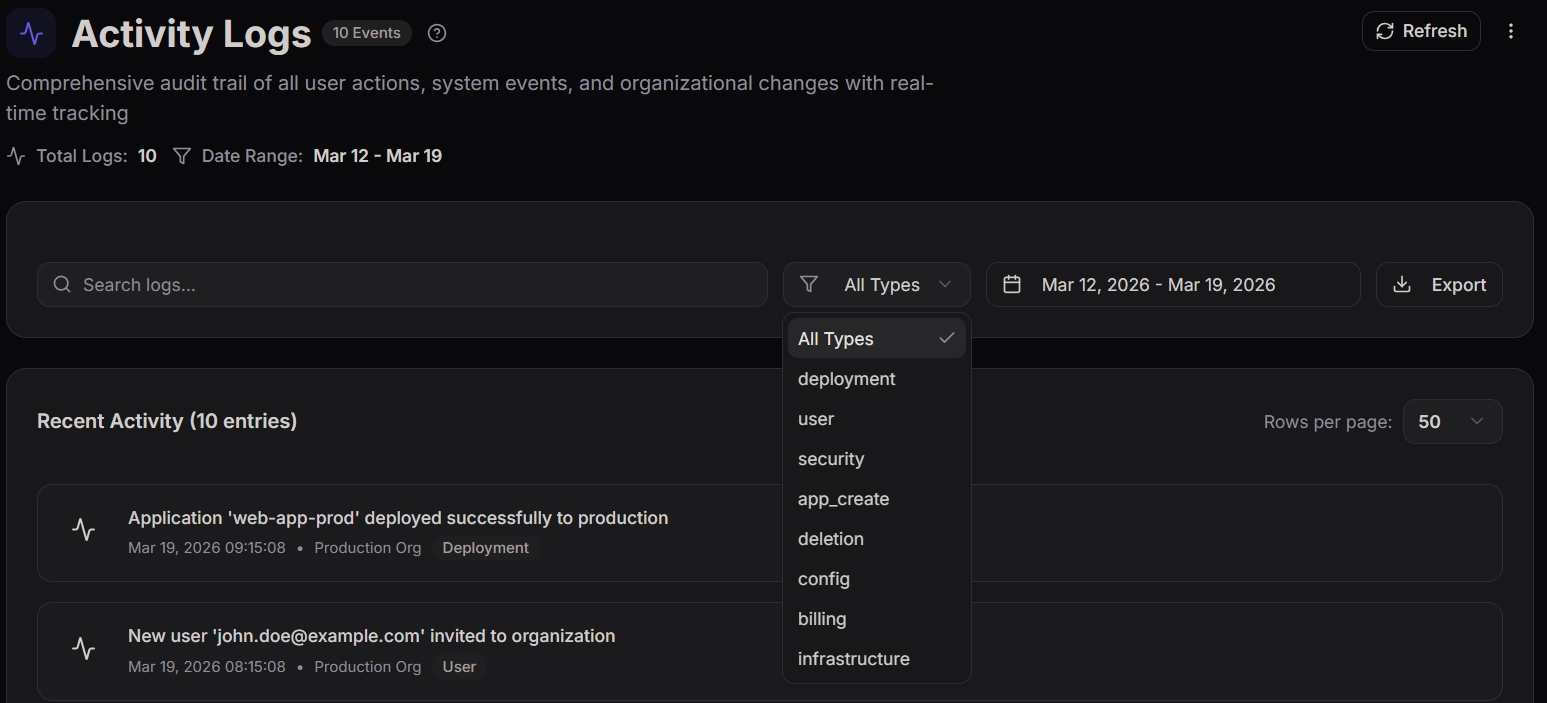
Task: Click the download icon on the Export button
Action: [1401, 284]
